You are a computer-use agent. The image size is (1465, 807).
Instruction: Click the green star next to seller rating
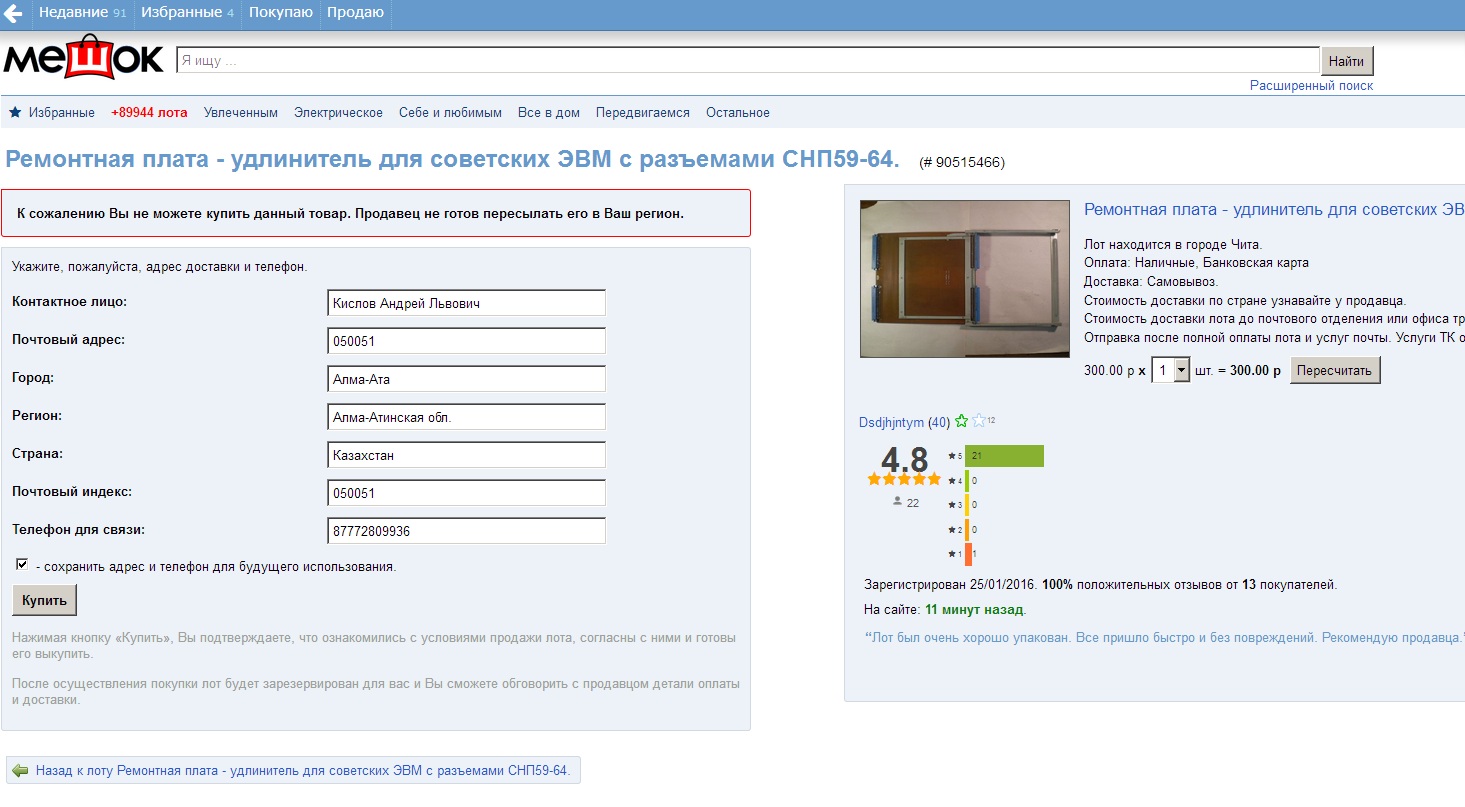962,422
